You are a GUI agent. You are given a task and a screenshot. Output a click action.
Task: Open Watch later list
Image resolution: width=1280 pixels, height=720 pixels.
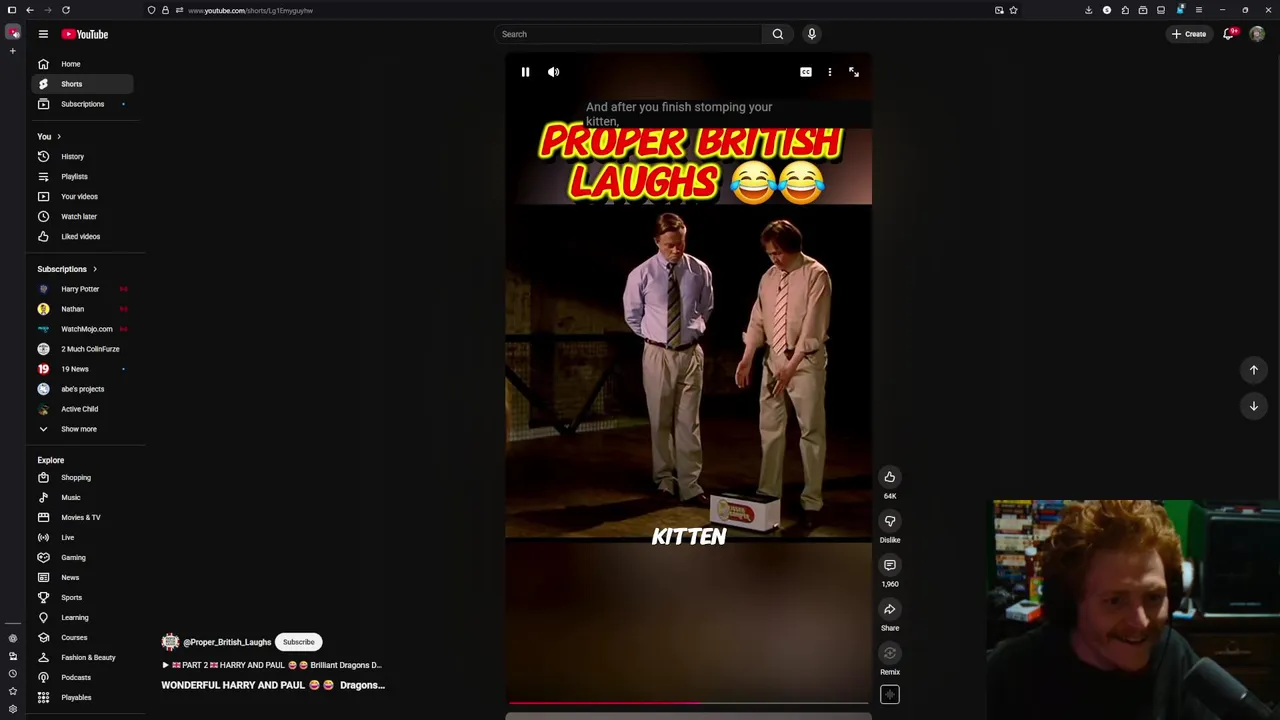[x=83, y=216]
